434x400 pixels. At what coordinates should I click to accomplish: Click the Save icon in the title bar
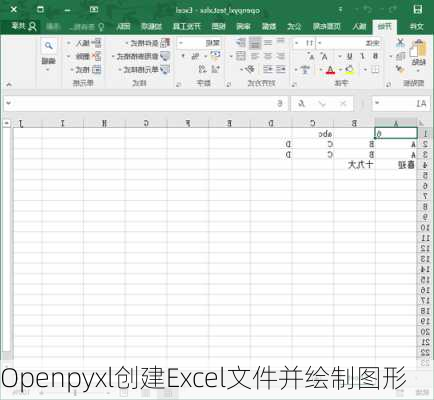(418, 9)
